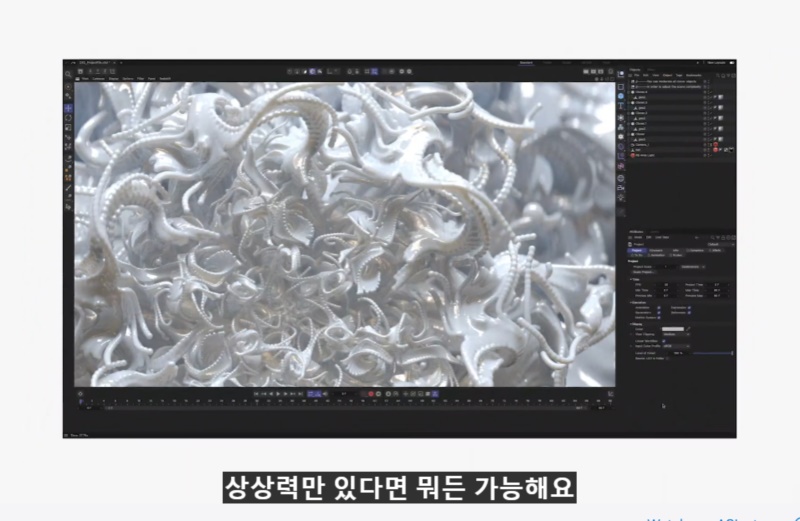Click the timeline frame ruler
Viewport: 800px width, 521px height.
point(345,402)
